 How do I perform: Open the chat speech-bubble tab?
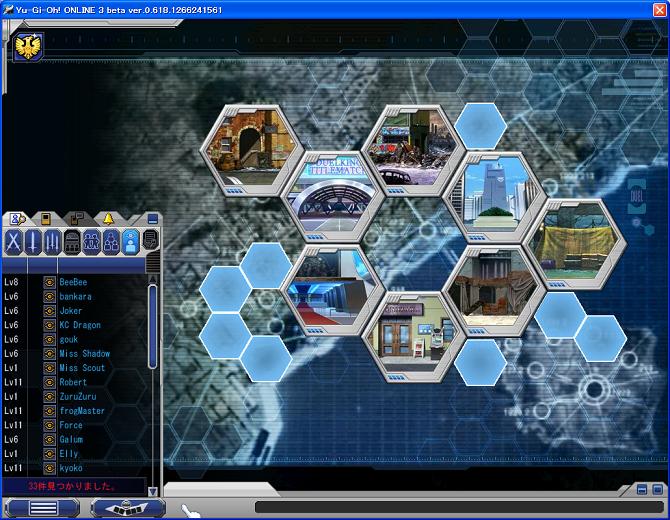[x=77, y=219]
